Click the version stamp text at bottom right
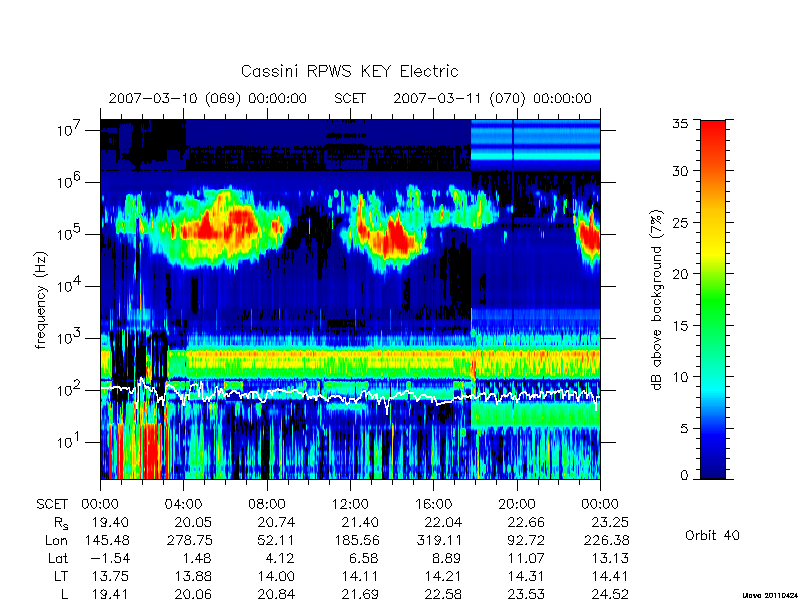 coord(770,595)
